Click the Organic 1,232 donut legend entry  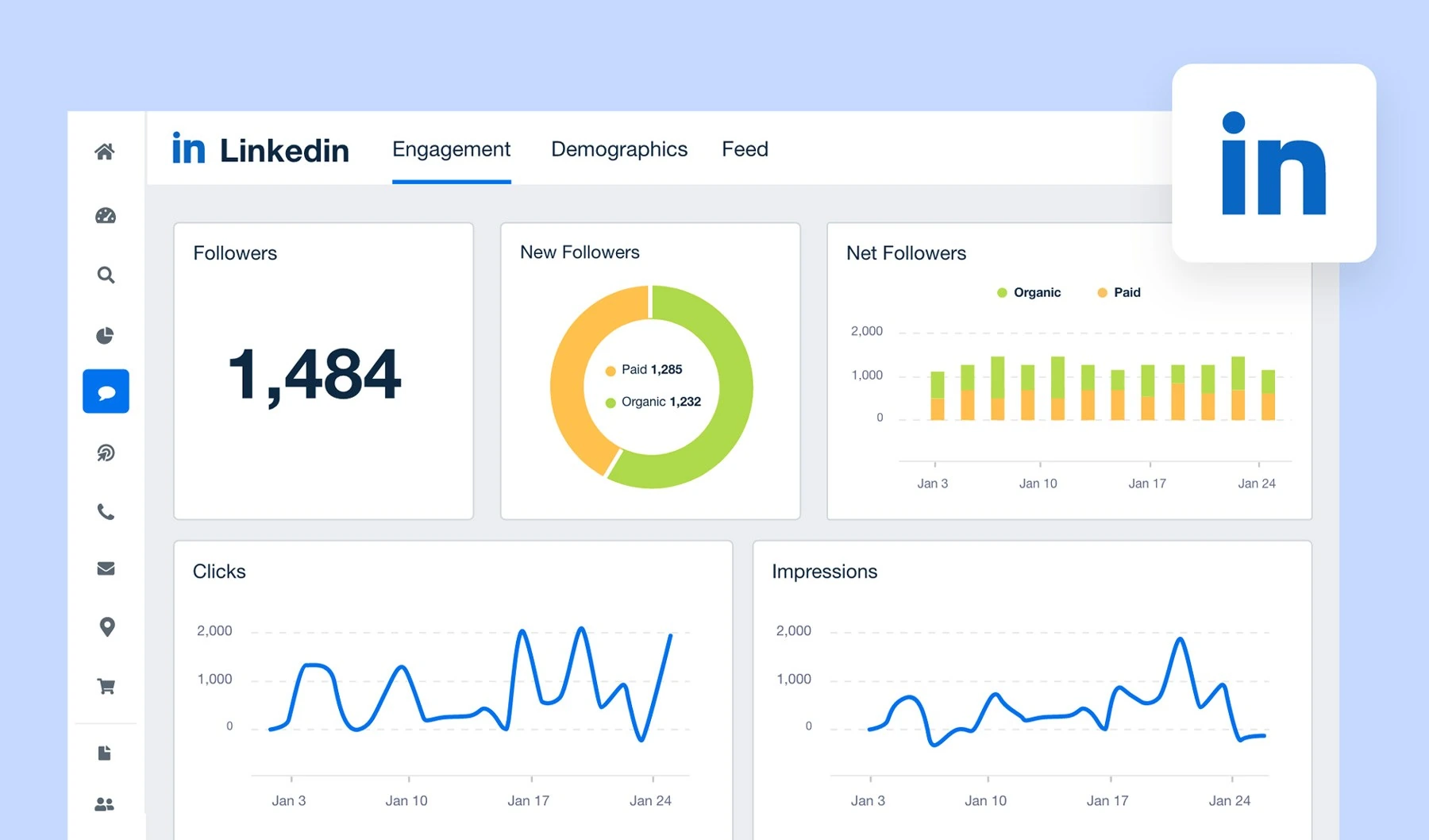click(x=653, y=402)
